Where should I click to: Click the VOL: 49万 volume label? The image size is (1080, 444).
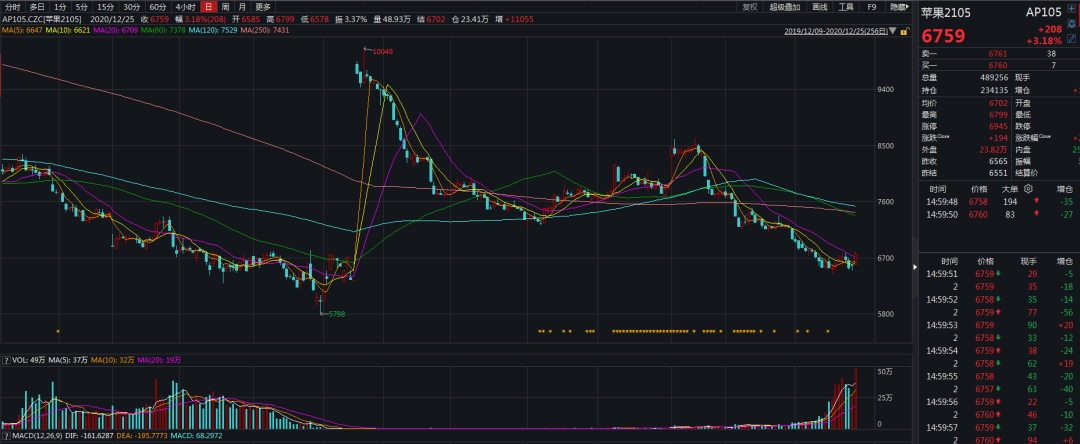tap(28, 360)
